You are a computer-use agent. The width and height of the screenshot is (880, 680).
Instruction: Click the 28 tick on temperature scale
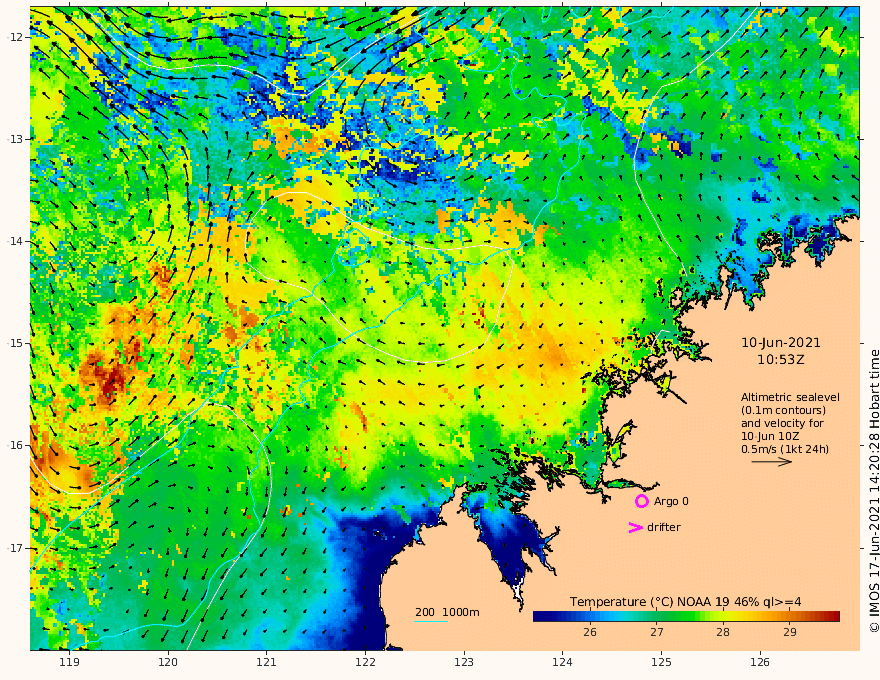(723, 632)
